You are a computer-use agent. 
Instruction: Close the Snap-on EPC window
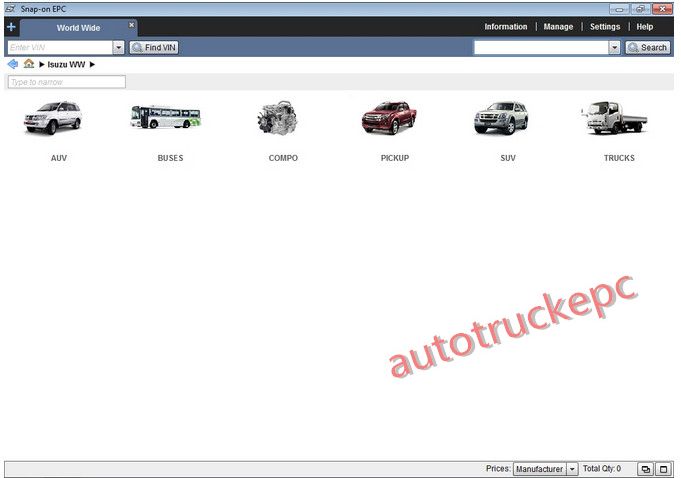(662, 9)
